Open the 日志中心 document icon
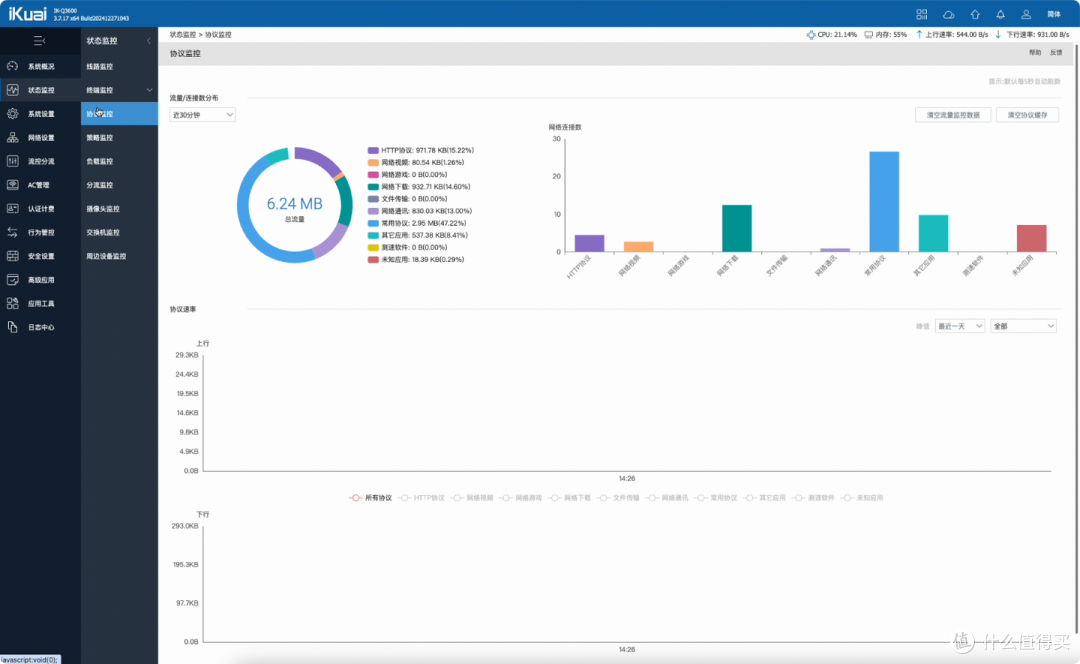The height and width of the screenshot is (664, 1080). [12, 327]
